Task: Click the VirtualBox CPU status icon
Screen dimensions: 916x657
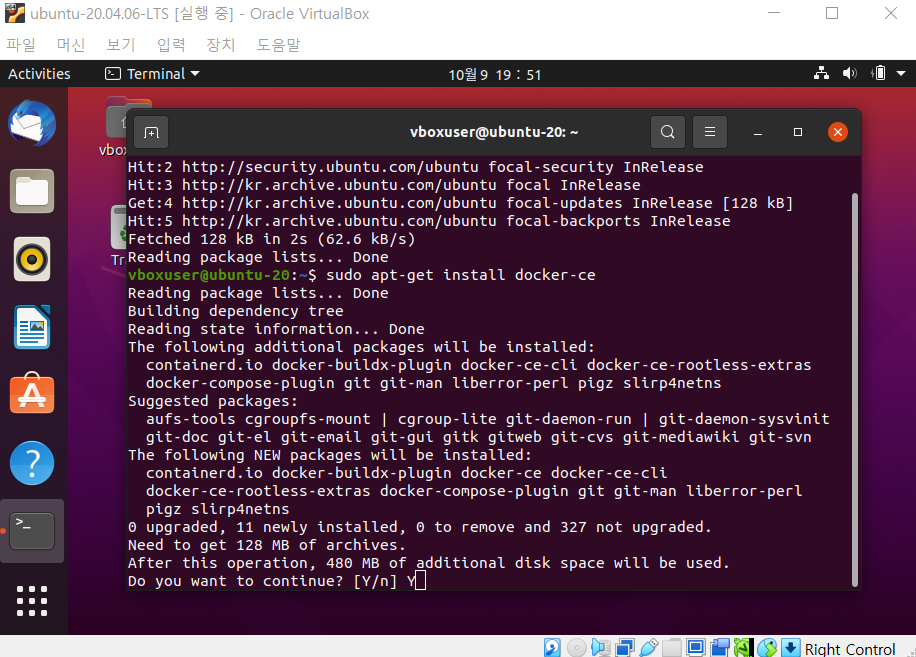Action: coord(743,647)
